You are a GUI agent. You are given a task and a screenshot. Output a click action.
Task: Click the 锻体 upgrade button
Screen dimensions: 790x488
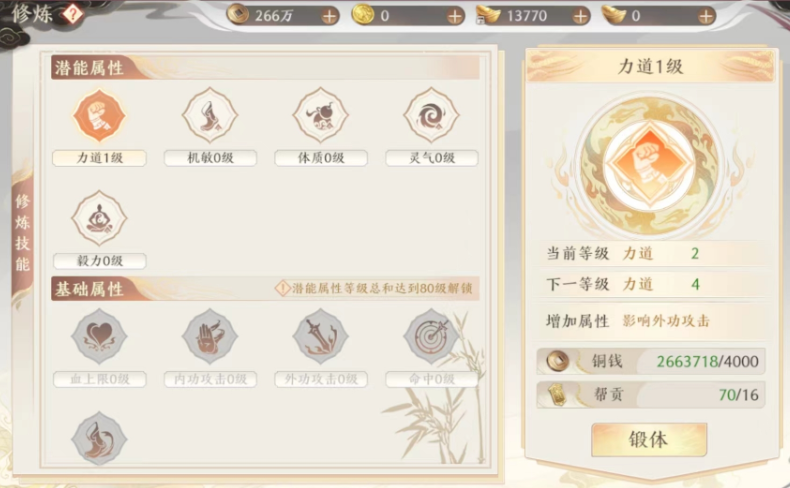point(649,440)
